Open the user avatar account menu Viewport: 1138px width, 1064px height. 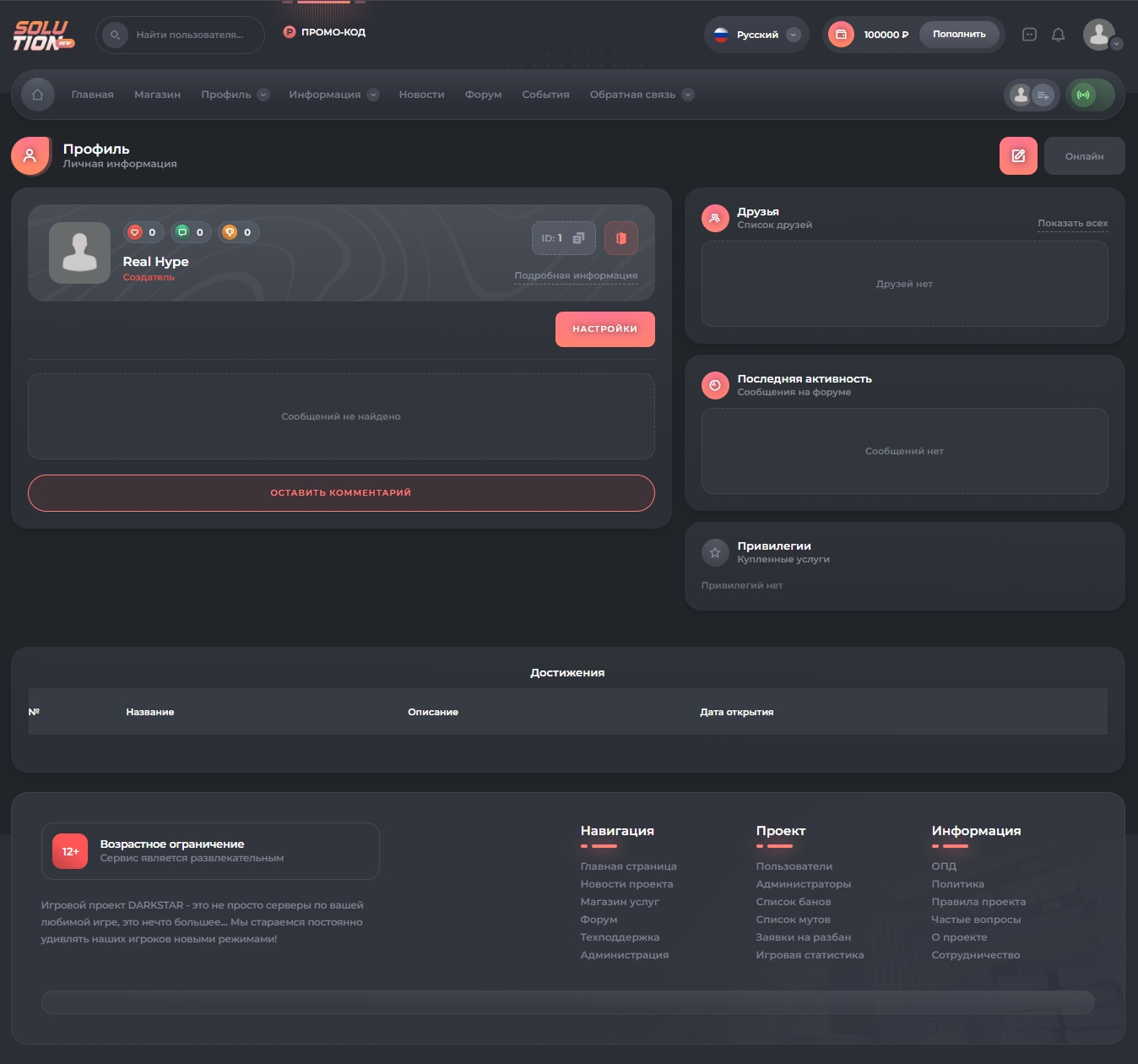(x=1101, y=35)
